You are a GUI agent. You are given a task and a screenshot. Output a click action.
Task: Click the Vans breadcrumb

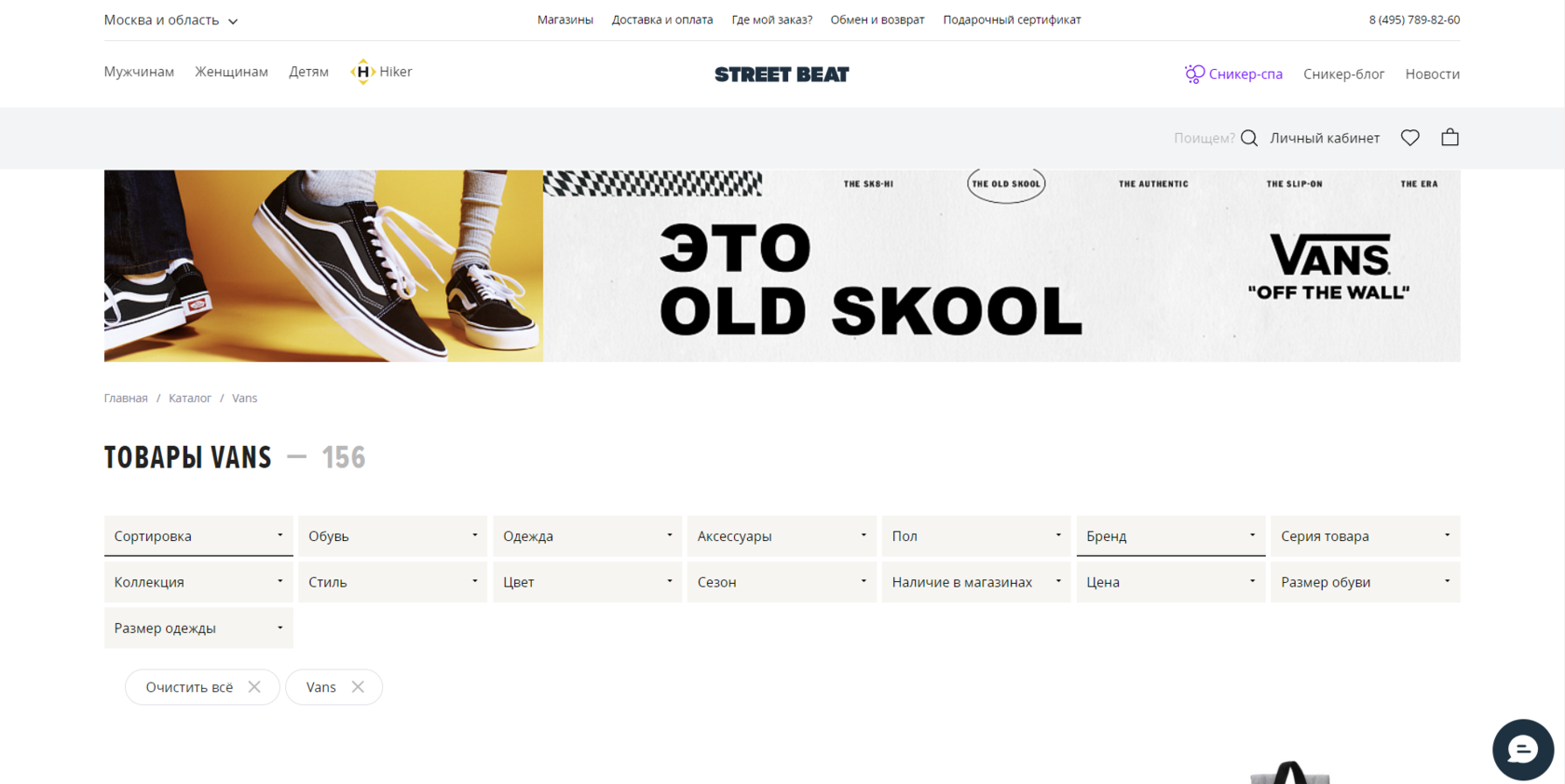point(244,398)
